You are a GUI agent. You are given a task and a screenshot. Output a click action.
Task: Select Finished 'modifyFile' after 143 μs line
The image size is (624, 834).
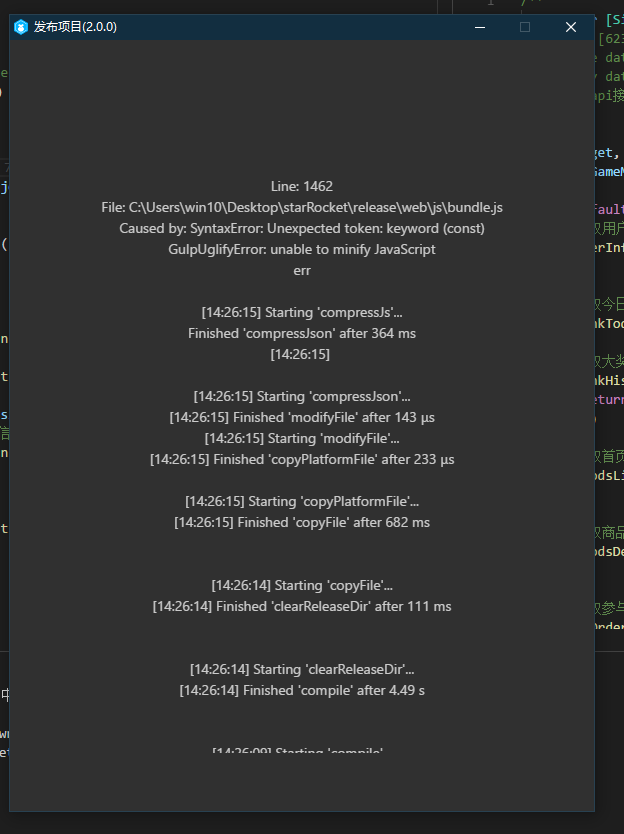pyautogui.click(x=302, y=417)
